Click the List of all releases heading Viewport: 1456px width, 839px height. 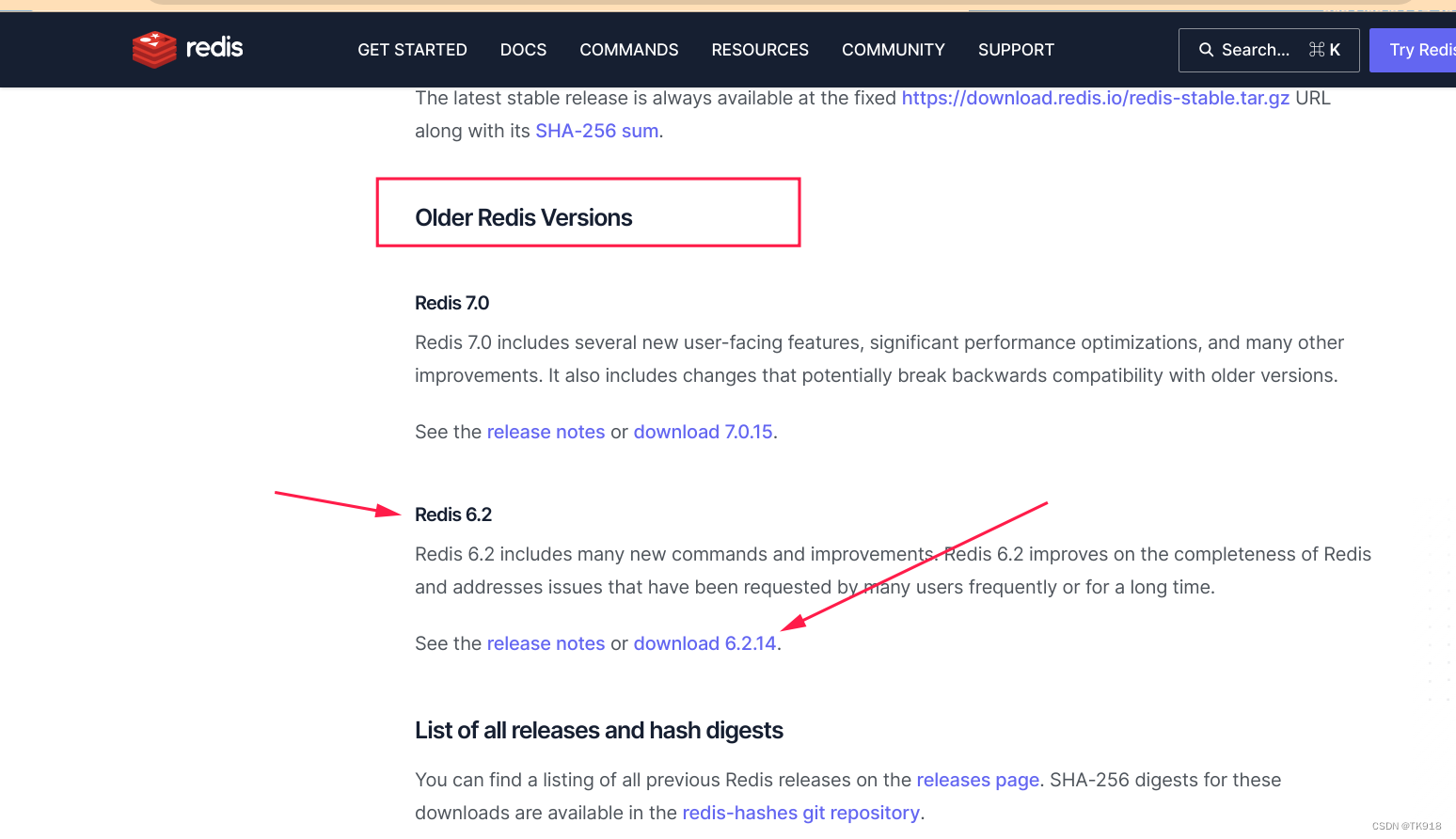599,730
